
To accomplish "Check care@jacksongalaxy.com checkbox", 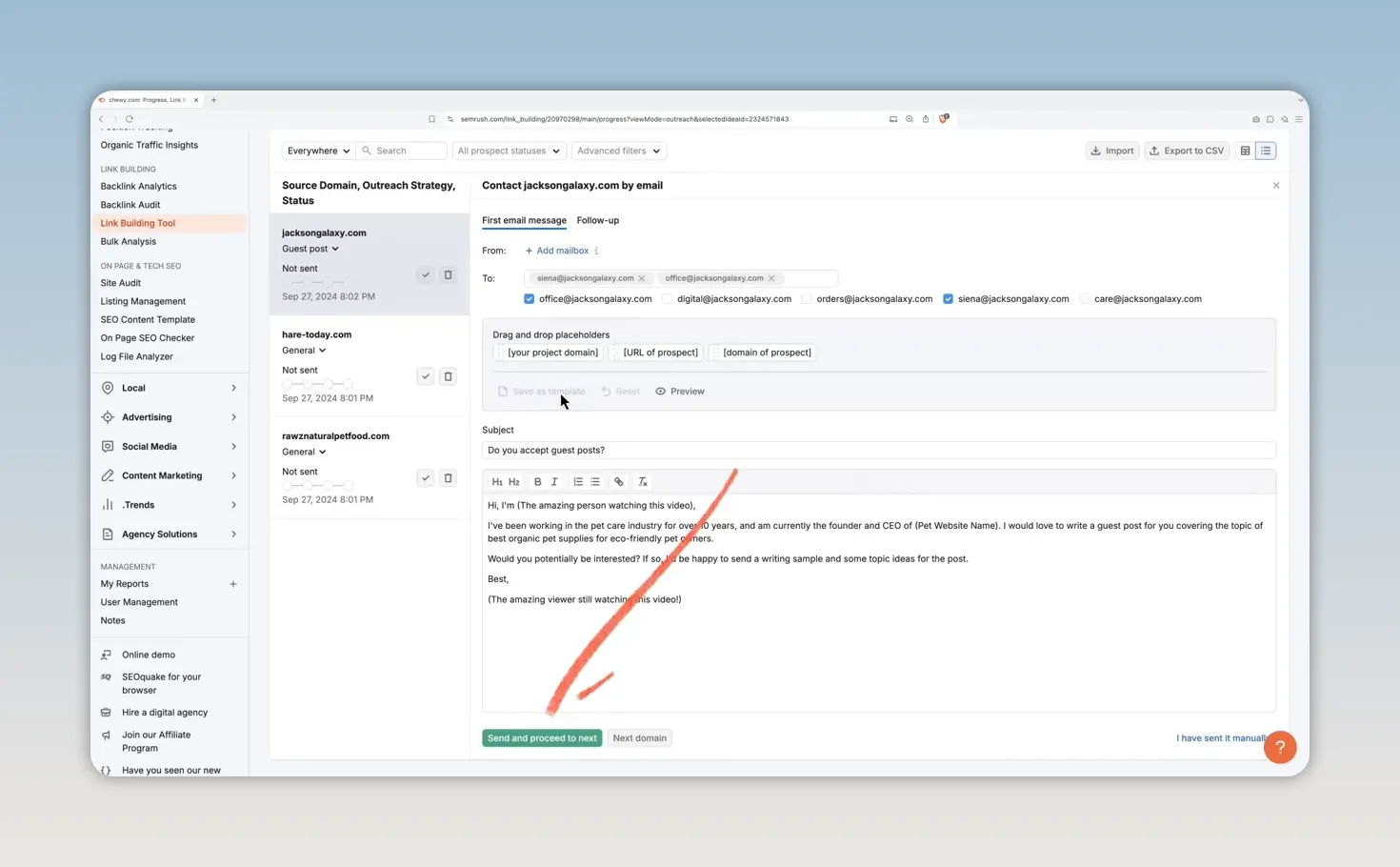I will [1085, 299].
